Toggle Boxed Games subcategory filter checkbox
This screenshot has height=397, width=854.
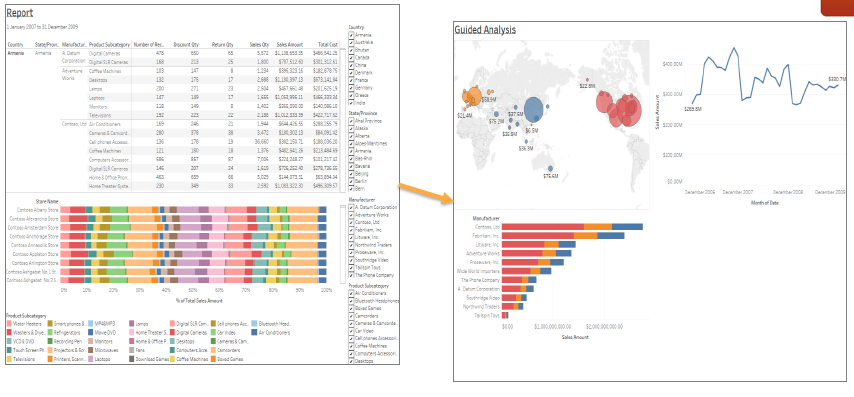point(351,308)
